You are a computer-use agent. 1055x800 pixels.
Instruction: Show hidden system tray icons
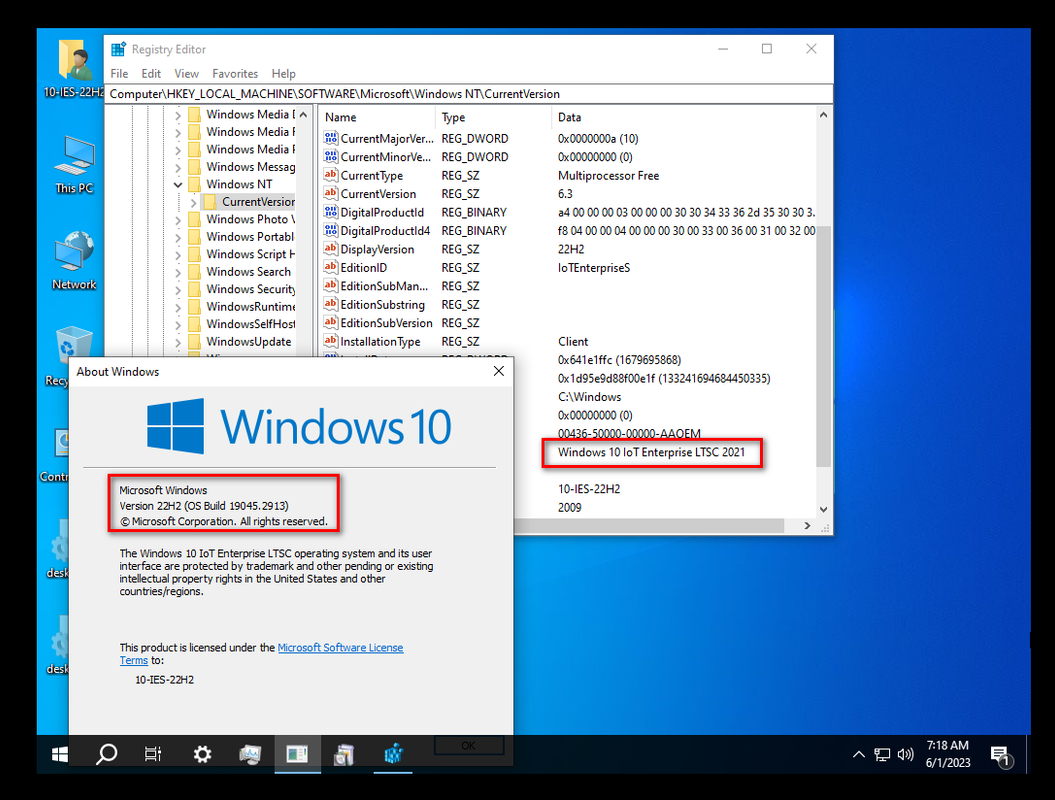coord(859,755)
